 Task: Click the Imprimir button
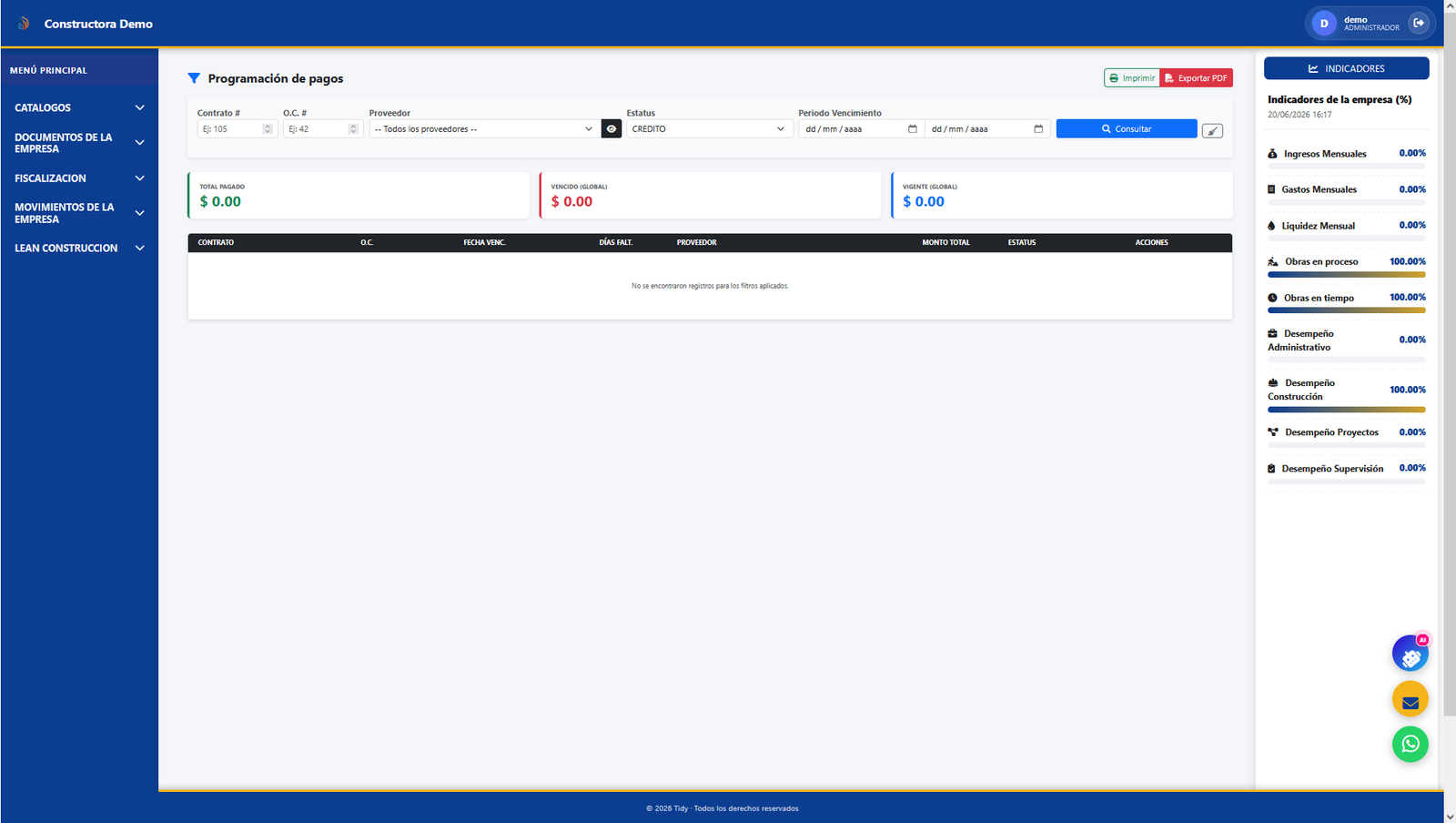[1132, 78]
